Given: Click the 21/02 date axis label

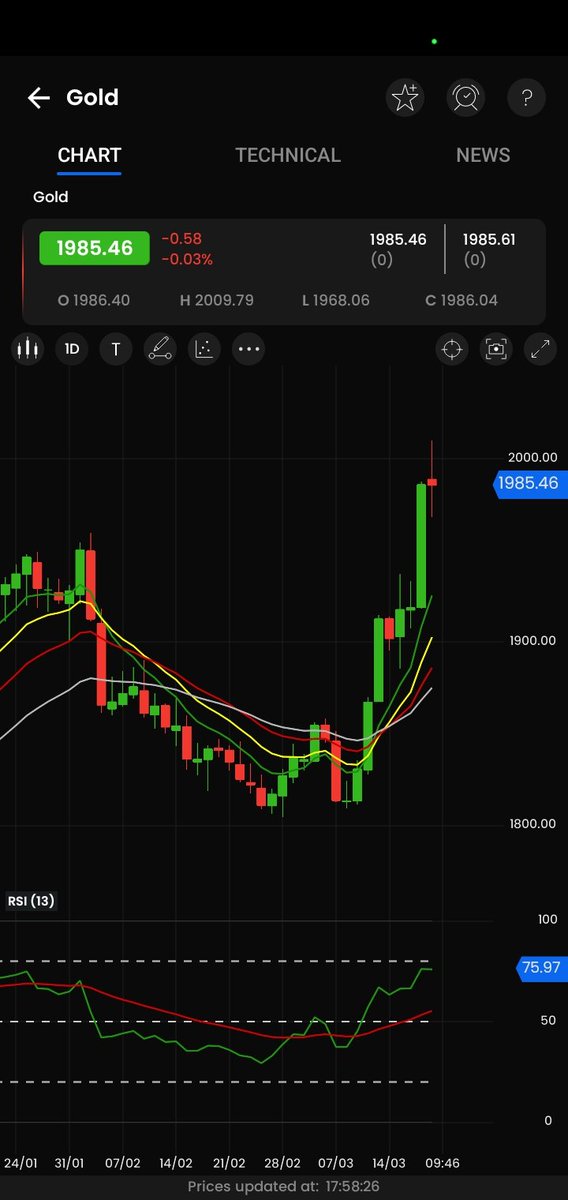Looking at the screenshot, I should click(x=229, y=1163).
